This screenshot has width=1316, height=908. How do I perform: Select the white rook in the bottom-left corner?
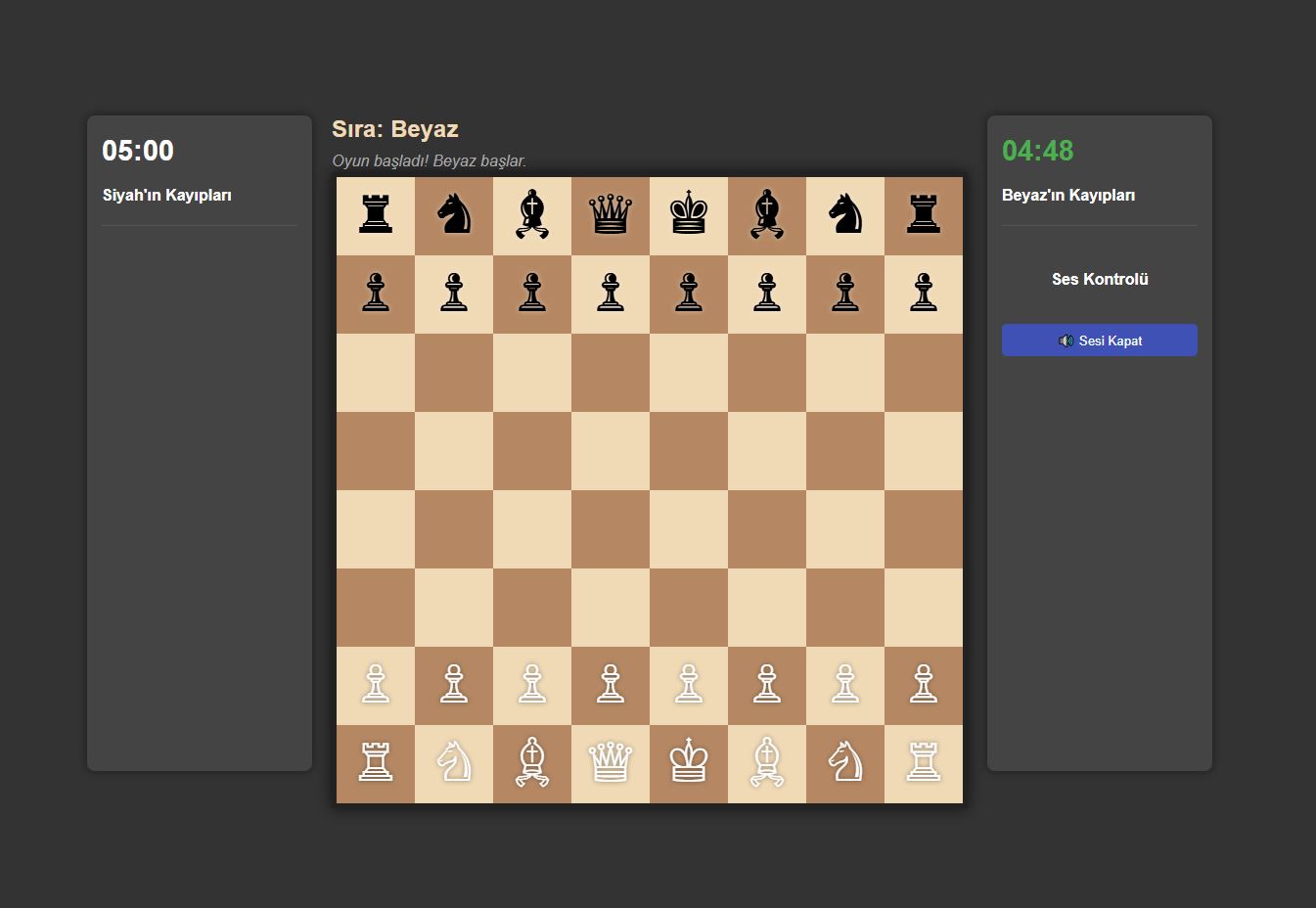tap(376, 763)
